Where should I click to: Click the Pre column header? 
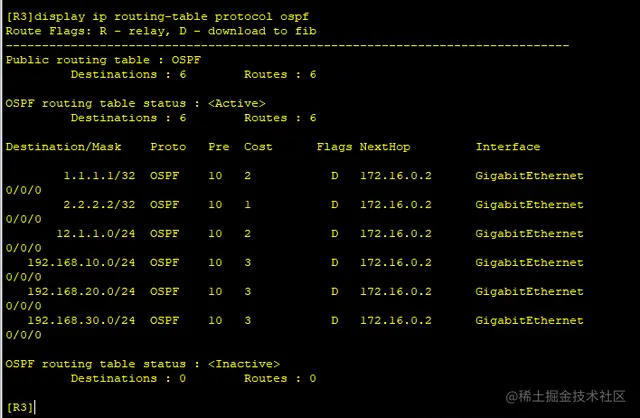tap(218, 147)
